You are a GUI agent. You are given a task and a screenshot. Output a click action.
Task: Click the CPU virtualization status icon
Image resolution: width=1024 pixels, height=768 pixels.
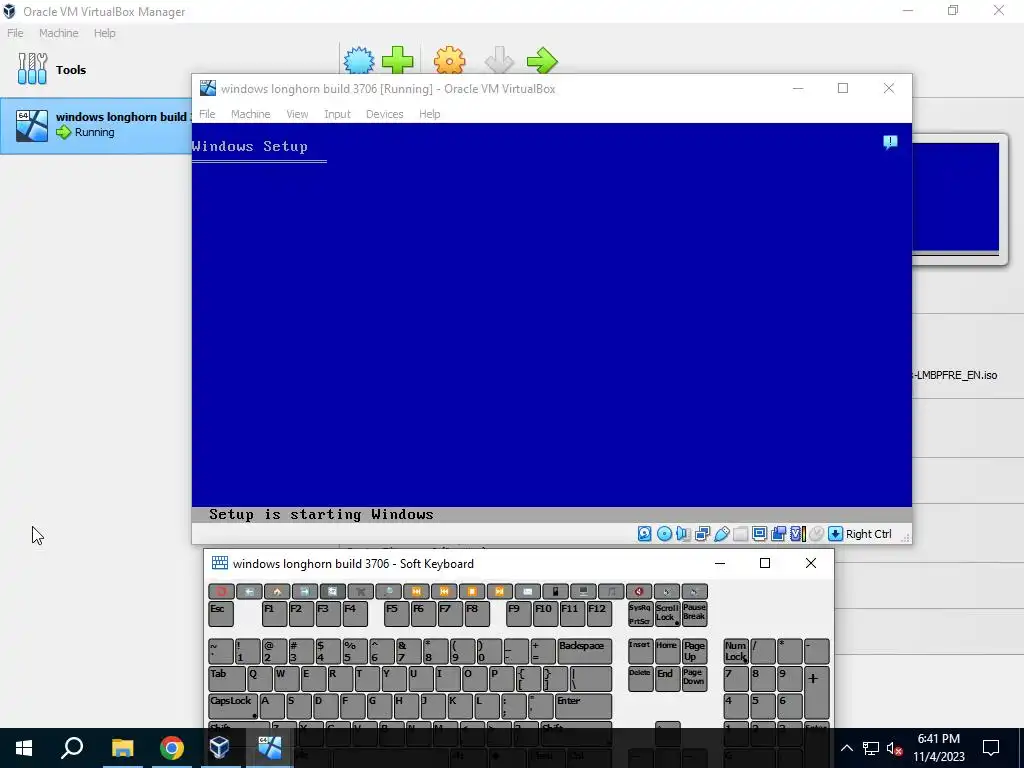point(797,534)
